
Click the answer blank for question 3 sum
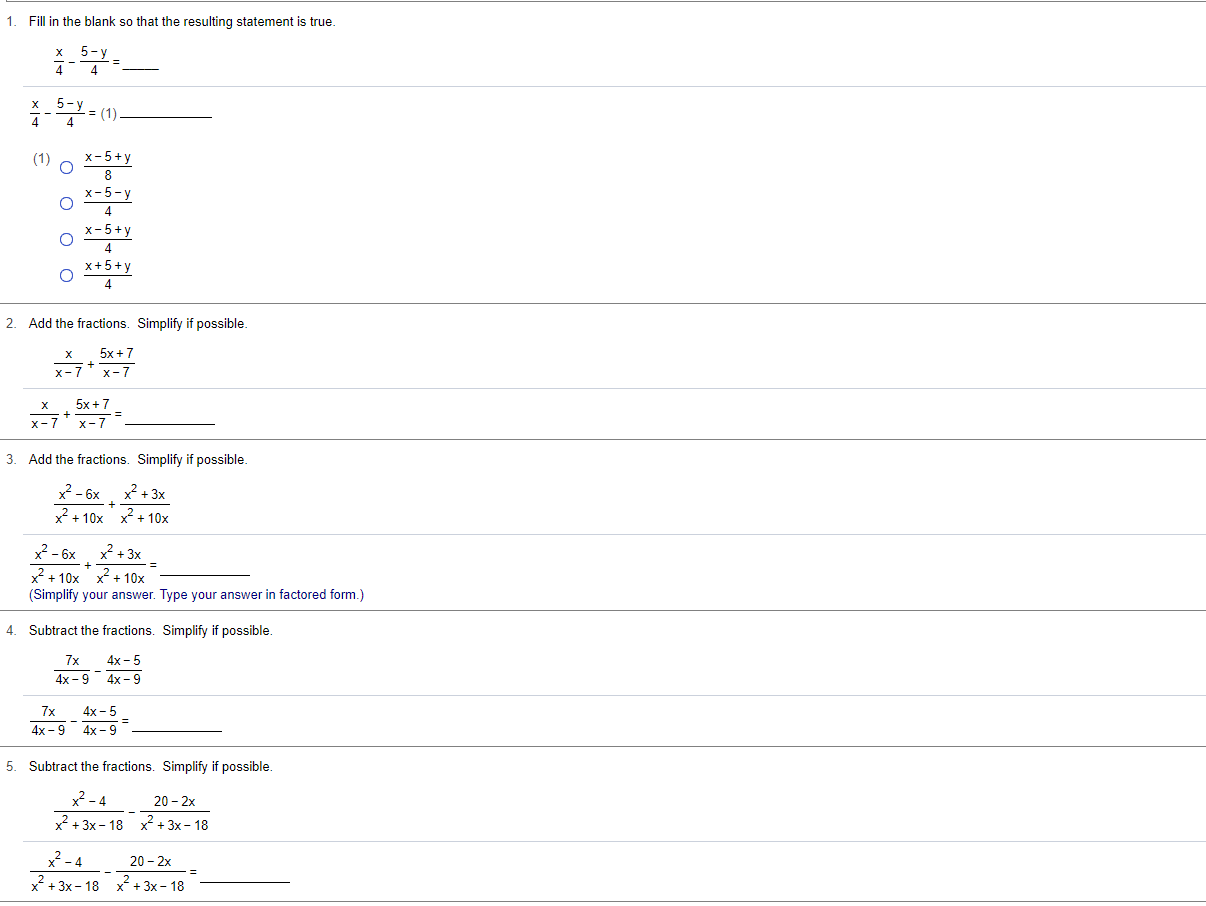coord(205,568)
